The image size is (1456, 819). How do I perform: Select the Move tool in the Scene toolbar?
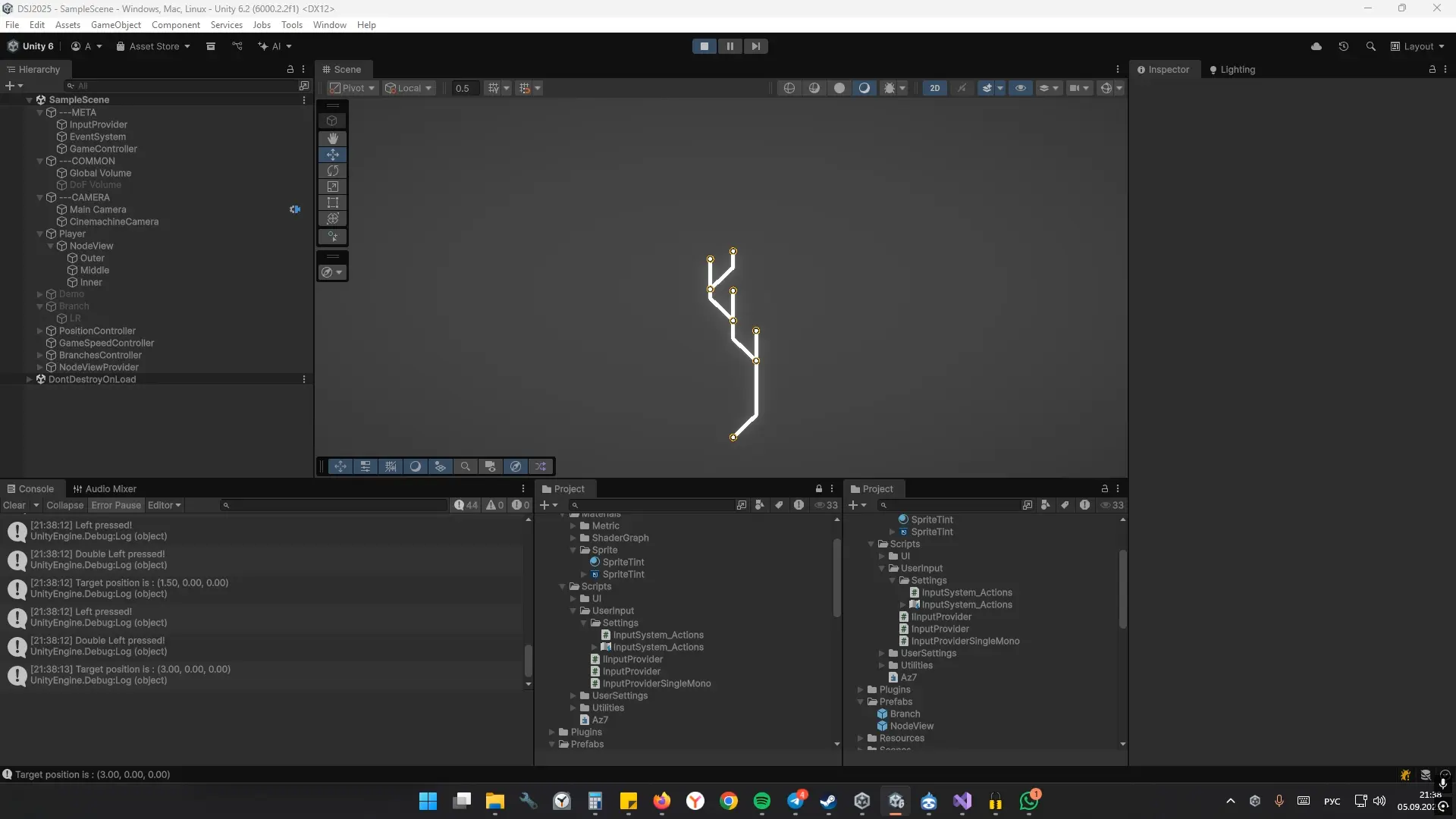coord(334,155)
